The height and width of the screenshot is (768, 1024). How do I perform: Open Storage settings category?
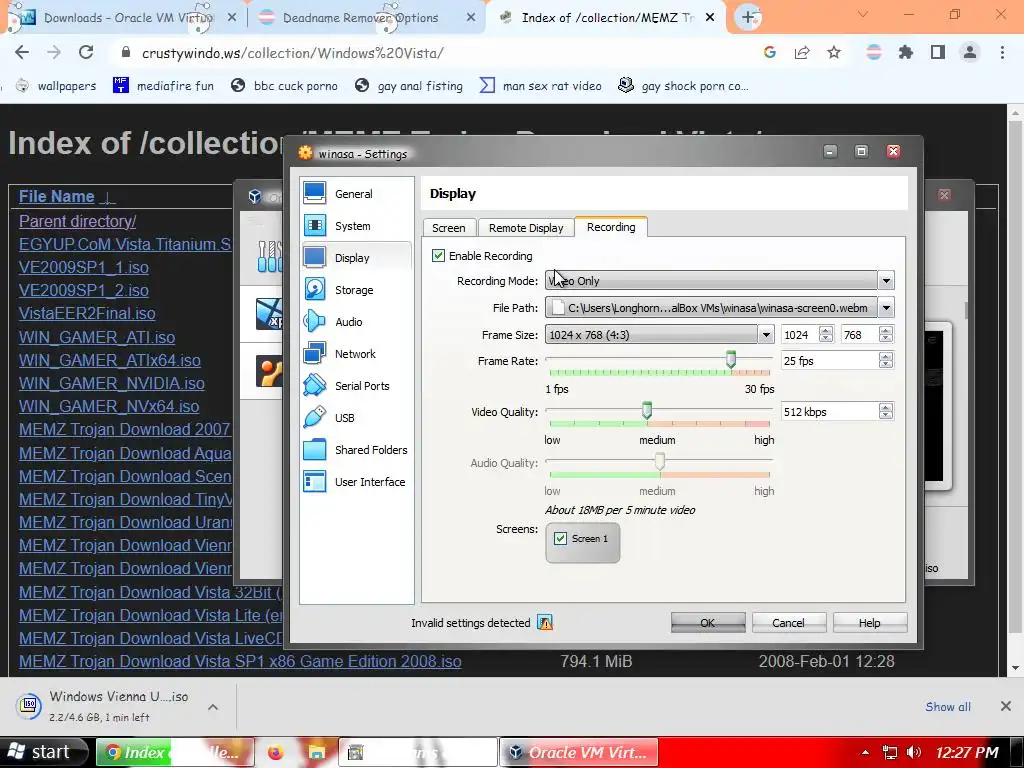[356, 290]
